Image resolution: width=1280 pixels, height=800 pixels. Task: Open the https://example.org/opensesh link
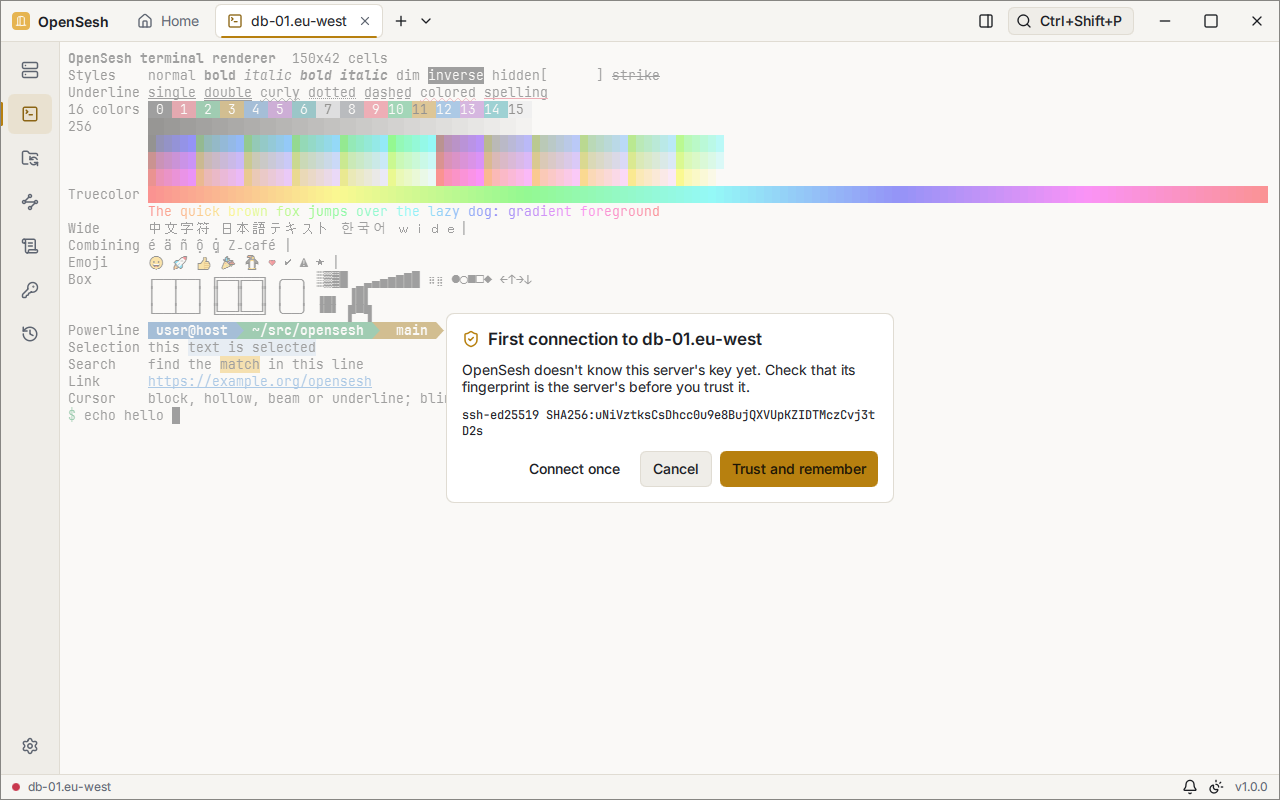[260, 381]
